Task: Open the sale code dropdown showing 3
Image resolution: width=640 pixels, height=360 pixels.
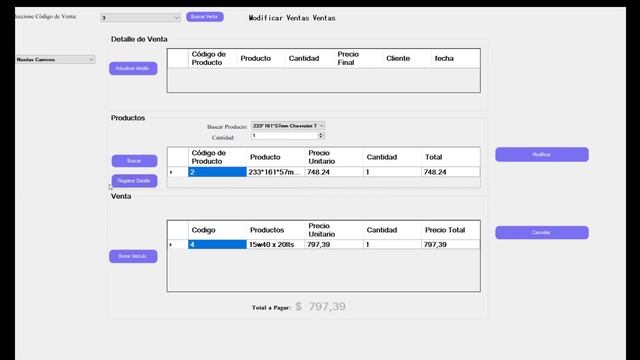Action: 140,18
